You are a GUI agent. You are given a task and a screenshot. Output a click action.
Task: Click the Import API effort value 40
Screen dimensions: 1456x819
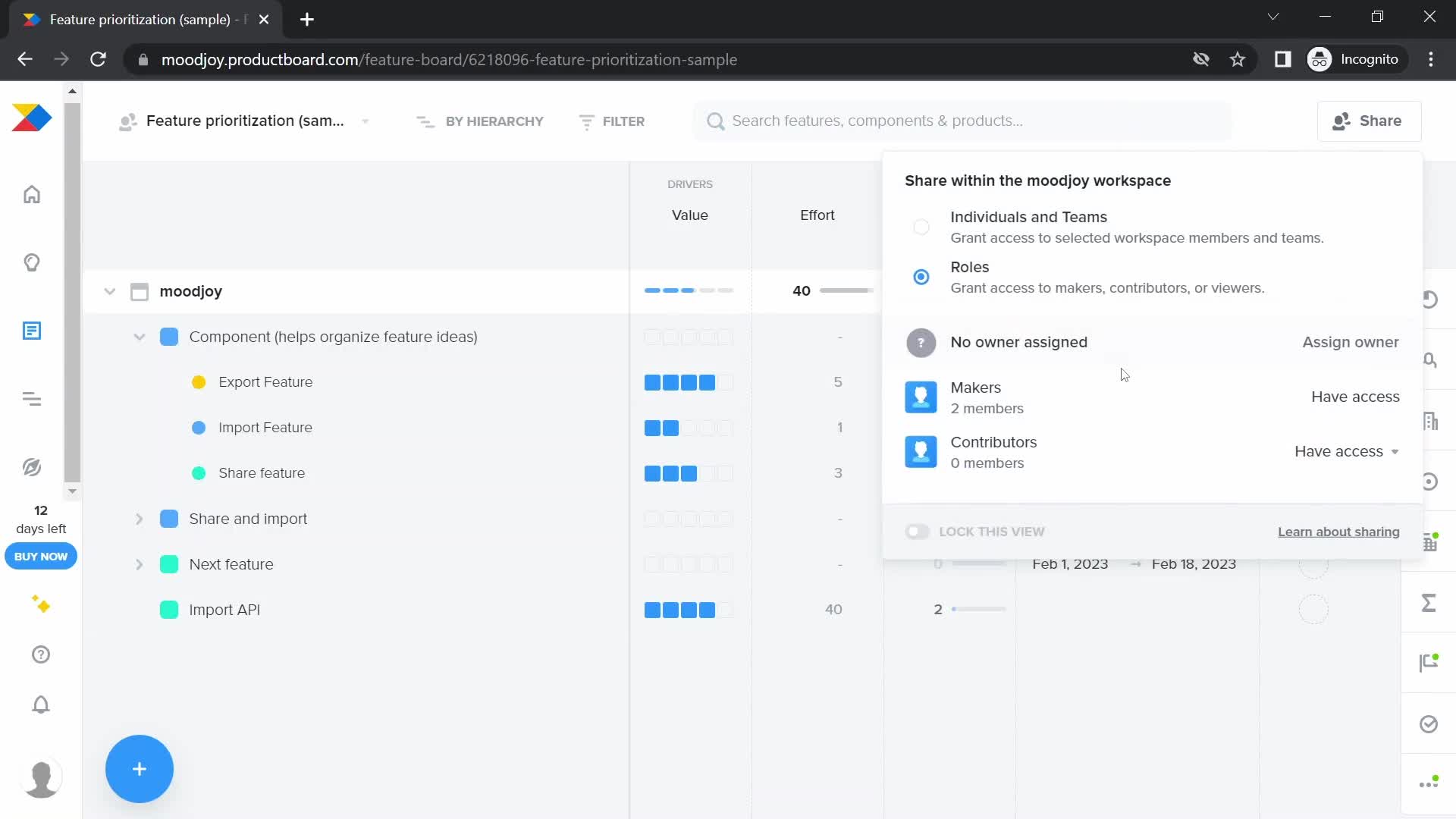(833, 610)
